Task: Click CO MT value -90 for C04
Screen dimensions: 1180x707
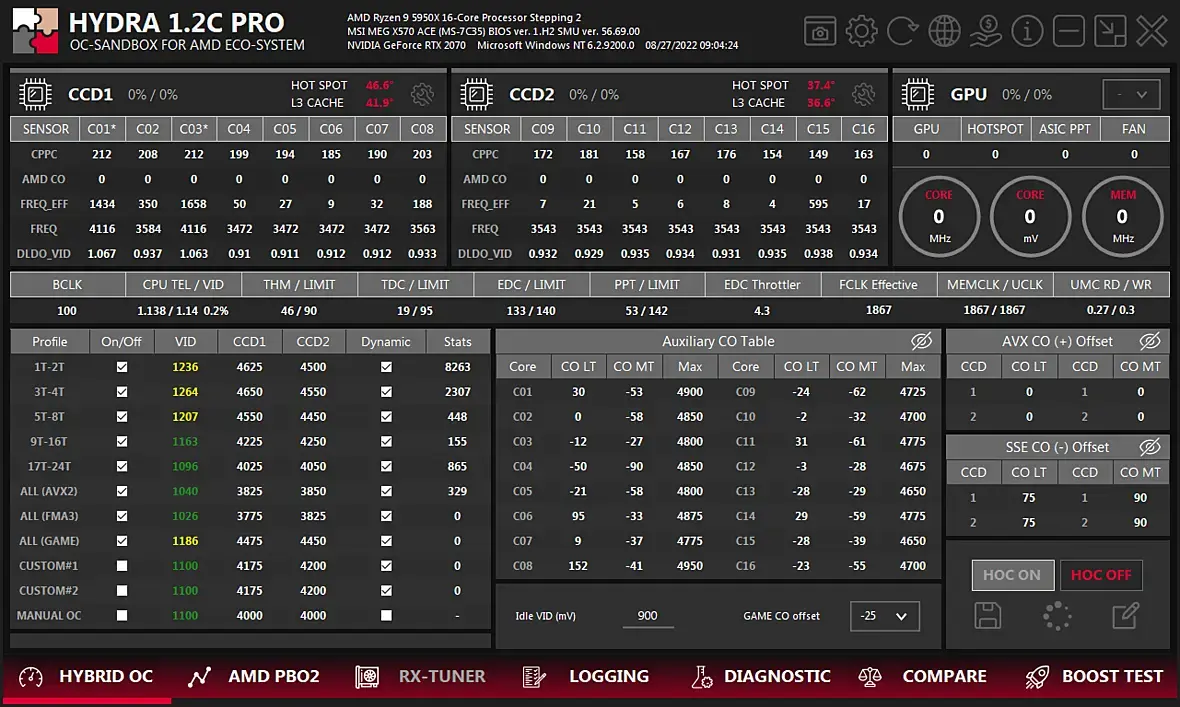Action: pyautogui.click(x=634, y=466)
